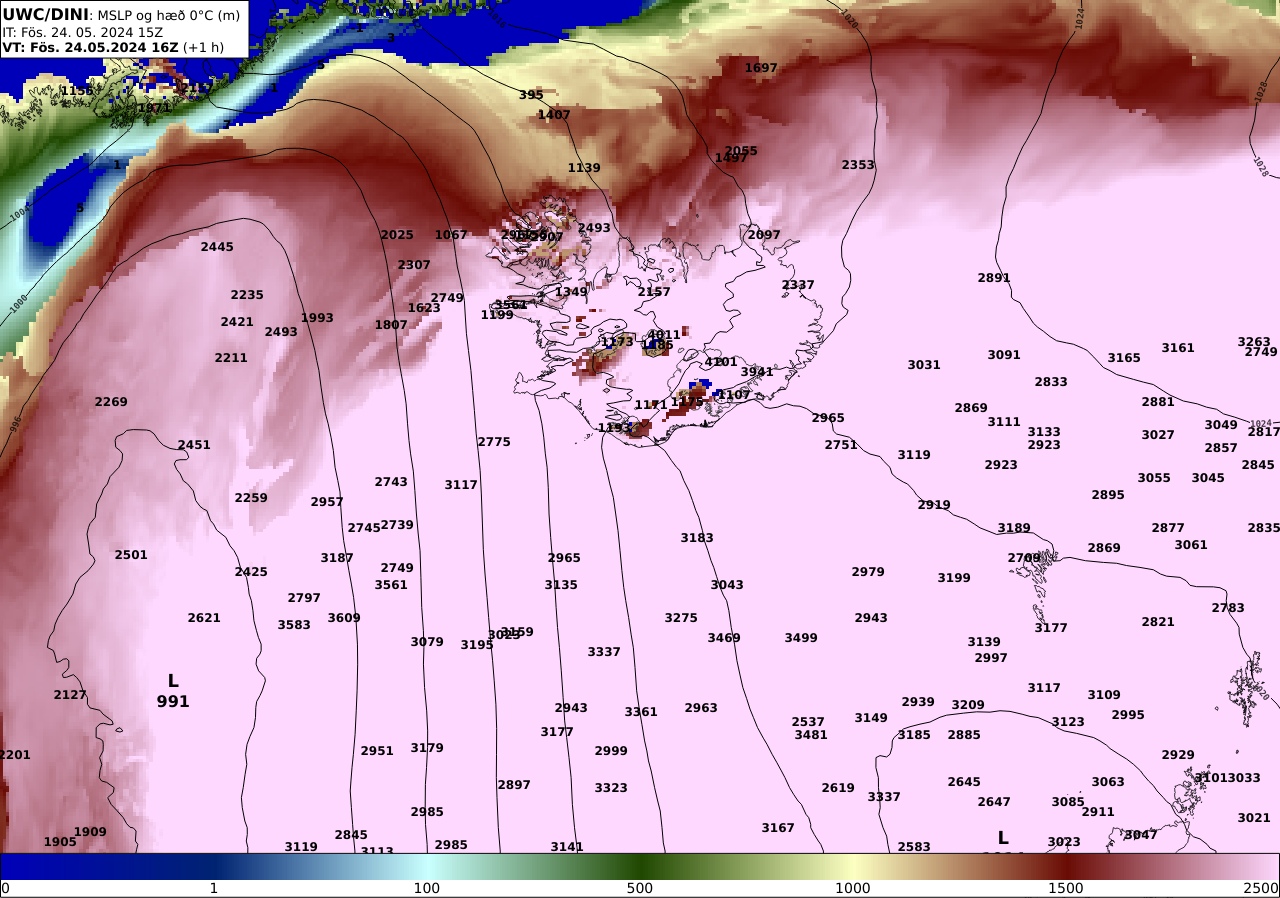Click the height value 3167

click(x=778, y=828)
